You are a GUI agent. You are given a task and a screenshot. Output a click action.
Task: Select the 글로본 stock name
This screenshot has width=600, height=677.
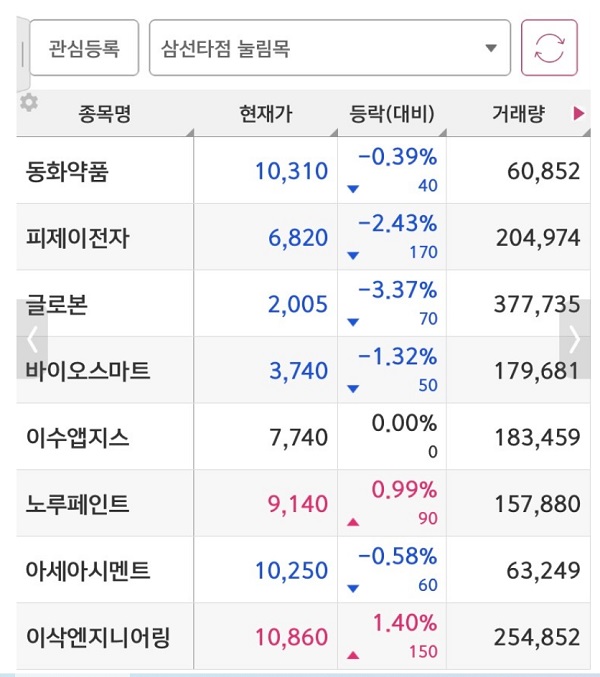(x=57, y=304)
